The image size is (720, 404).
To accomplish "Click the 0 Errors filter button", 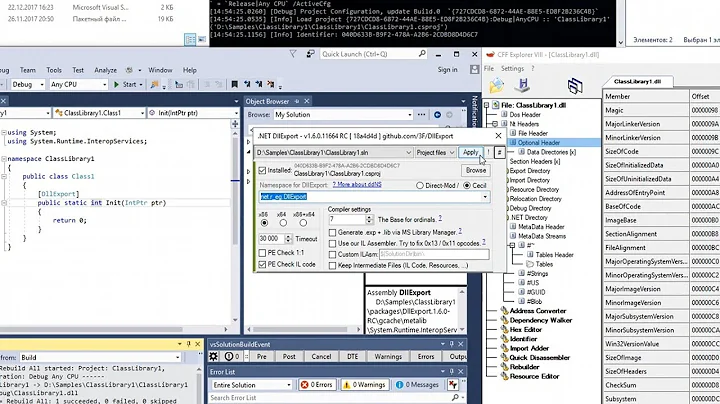I will pyautogui.click(x=317, y=385).
